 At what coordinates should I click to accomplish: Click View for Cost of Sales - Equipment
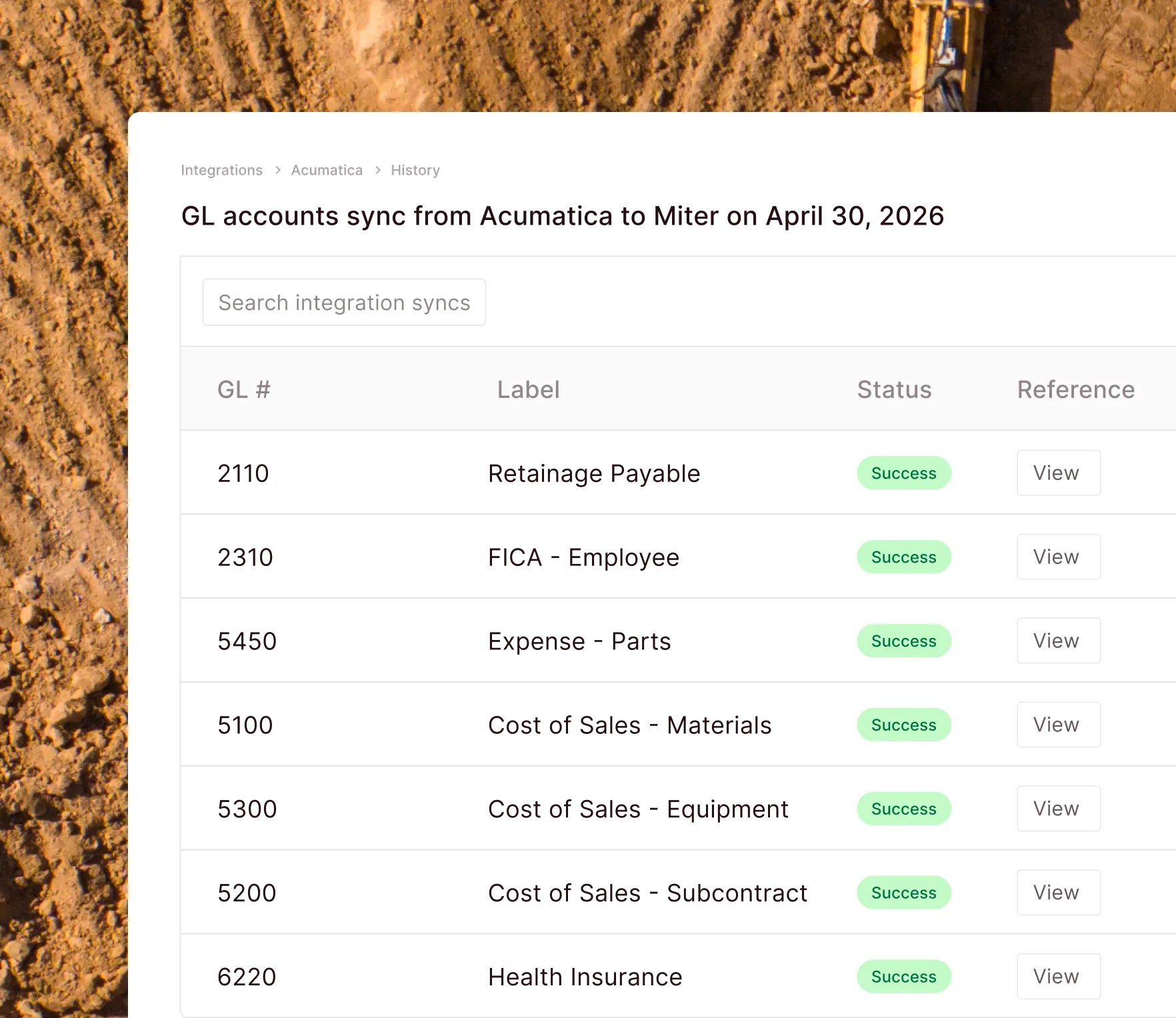(1058, 809)
